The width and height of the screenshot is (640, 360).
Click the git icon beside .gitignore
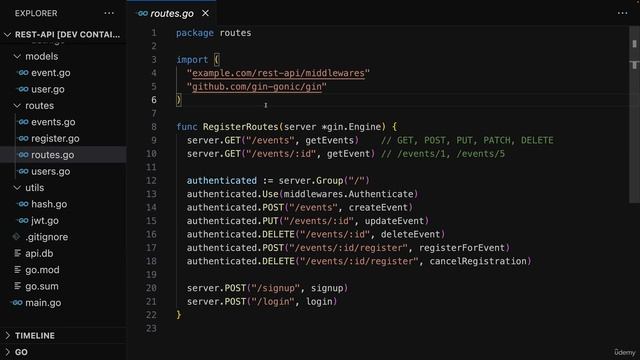(17, 237)
